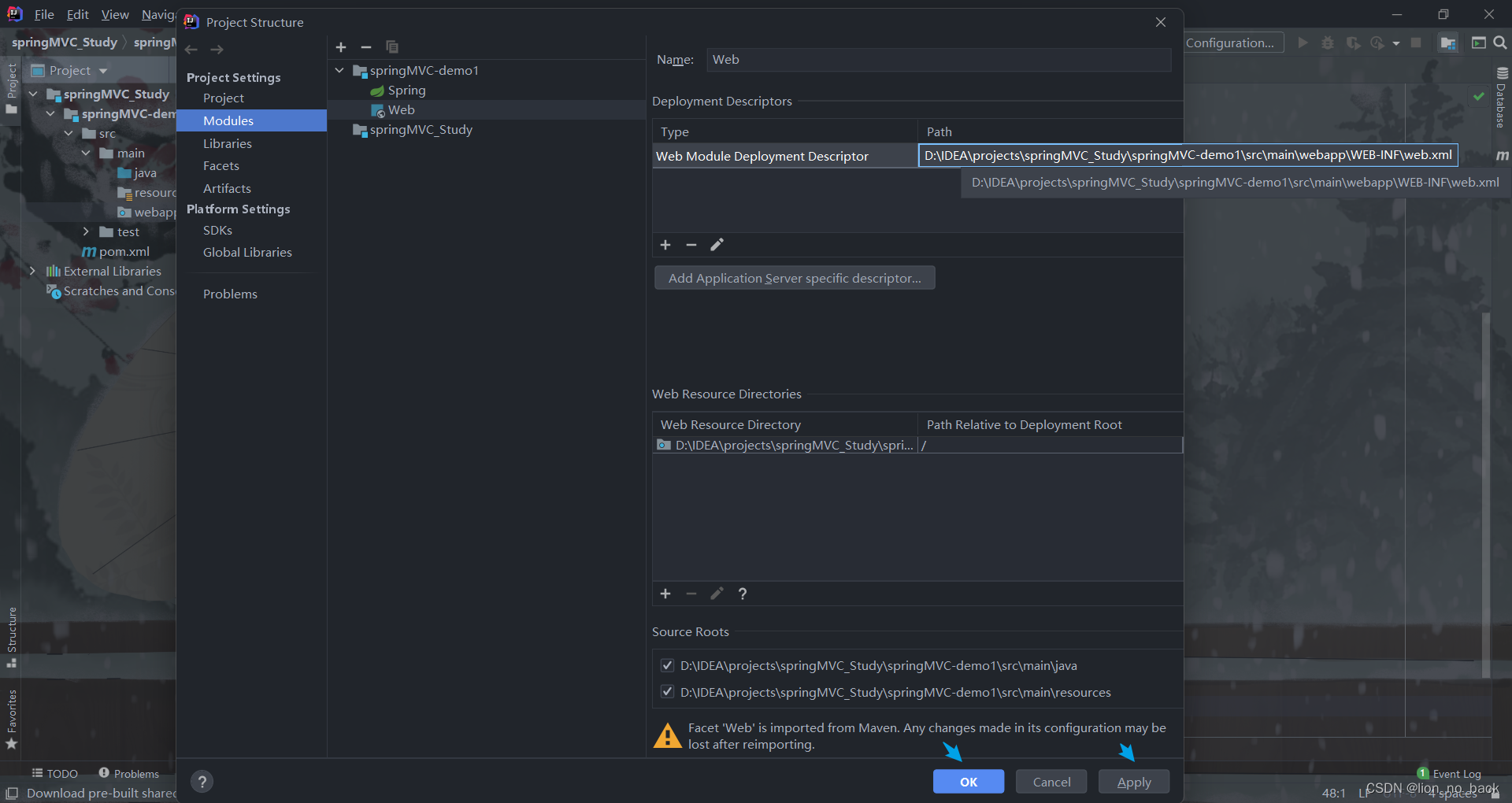Navigate forward in Project Structure history
The image size is (1512, 803).
pyautogui.click(x=217, y=50)
